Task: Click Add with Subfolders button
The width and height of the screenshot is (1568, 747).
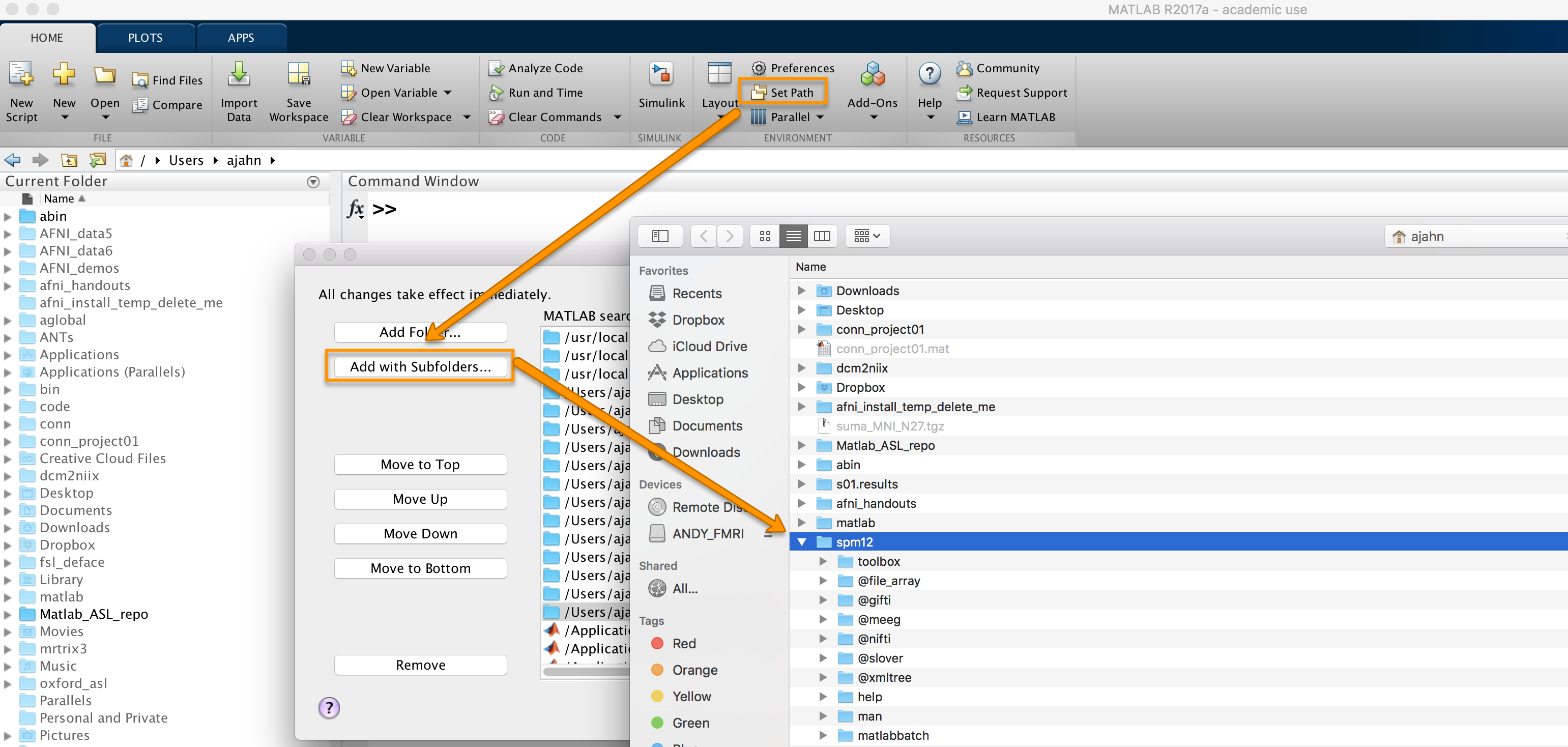Action: 420,366
